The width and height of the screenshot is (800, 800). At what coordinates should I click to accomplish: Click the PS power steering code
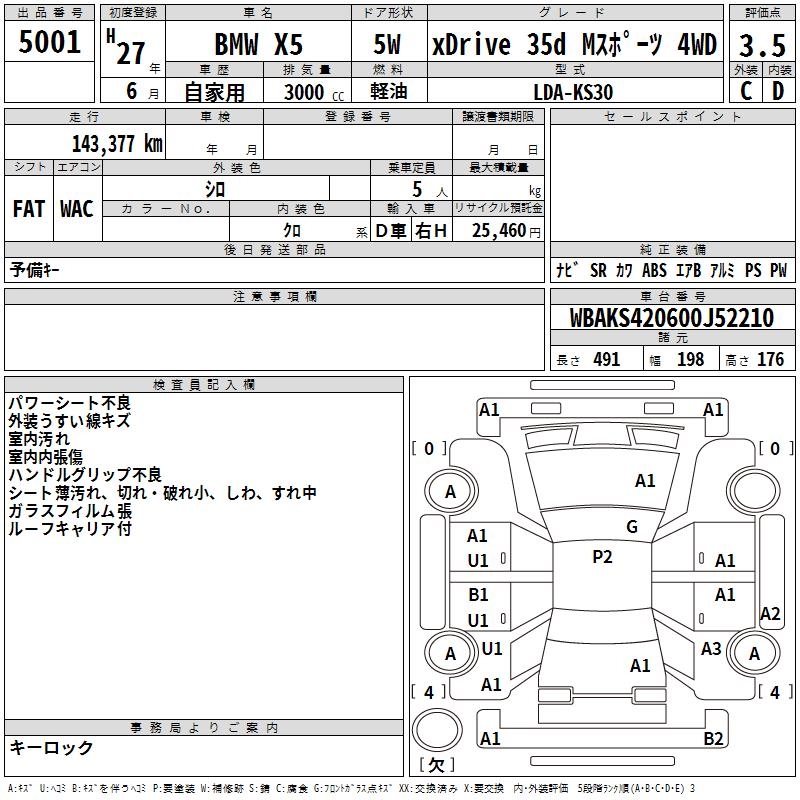click(753, 270)
